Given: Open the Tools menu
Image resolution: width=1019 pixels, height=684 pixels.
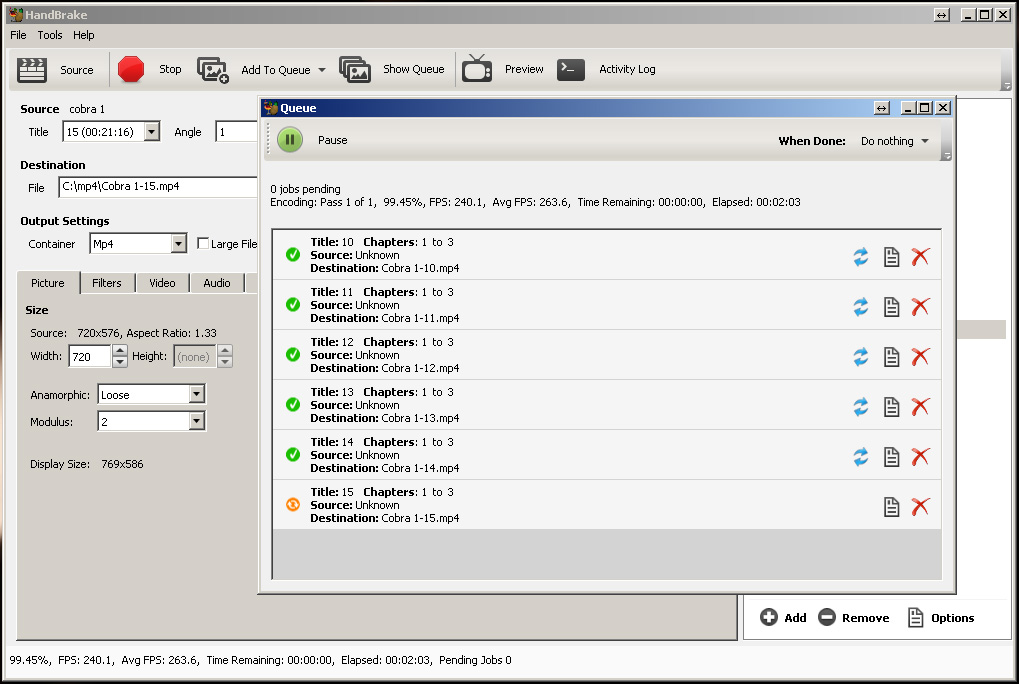Looking at the screenshot, I should click(50, 35).
